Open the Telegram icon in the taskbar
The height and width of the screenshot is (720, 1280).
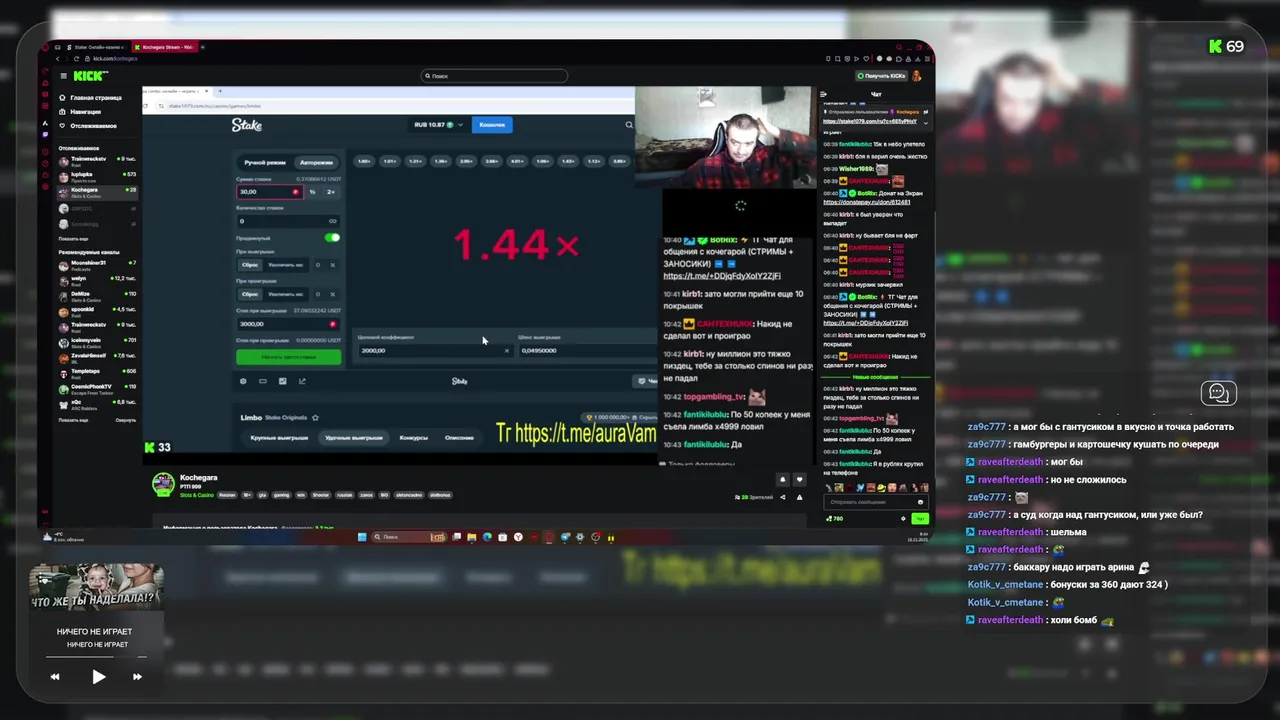[x=565, y=537]
